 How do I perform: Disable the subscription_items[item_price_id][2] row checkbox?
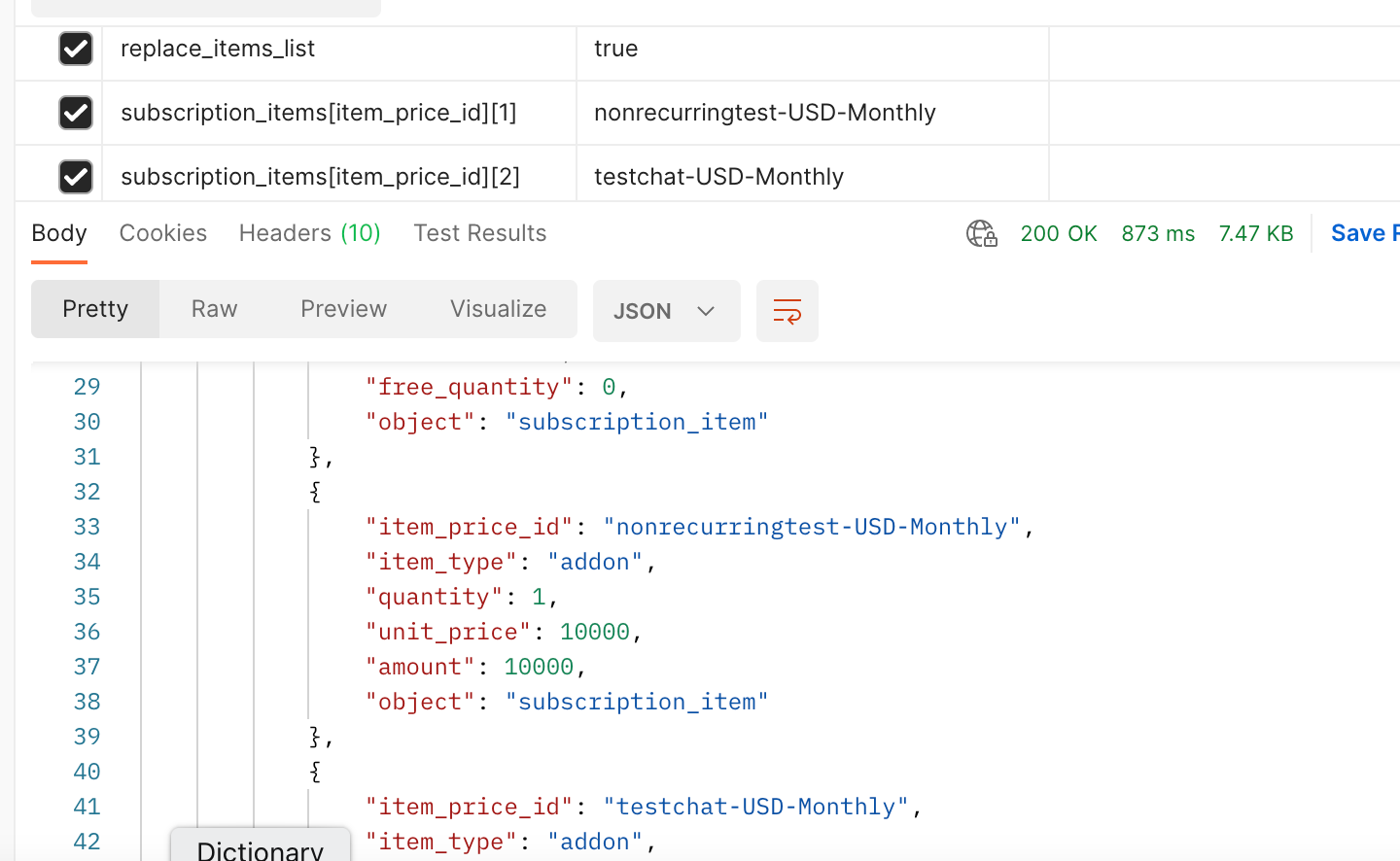pos(76,177)
